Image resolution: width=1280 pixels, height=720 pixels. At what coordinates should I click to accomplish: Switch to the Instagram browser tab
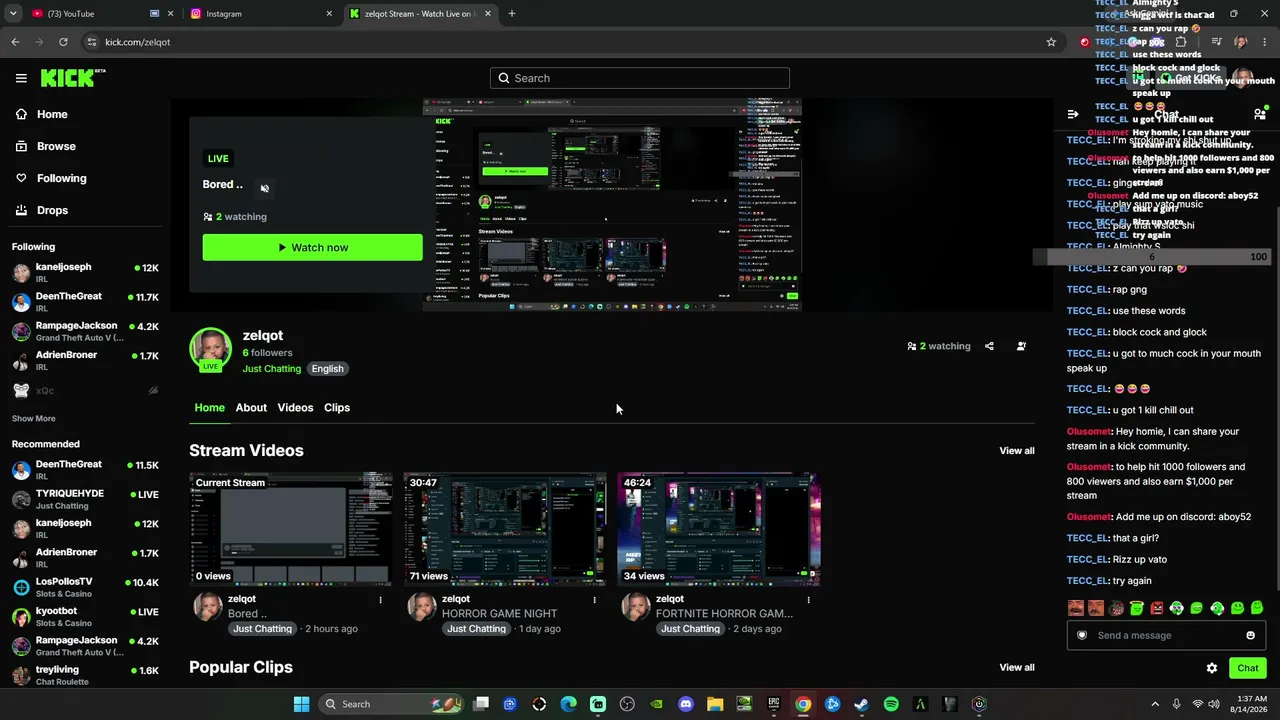pos(262,14)
